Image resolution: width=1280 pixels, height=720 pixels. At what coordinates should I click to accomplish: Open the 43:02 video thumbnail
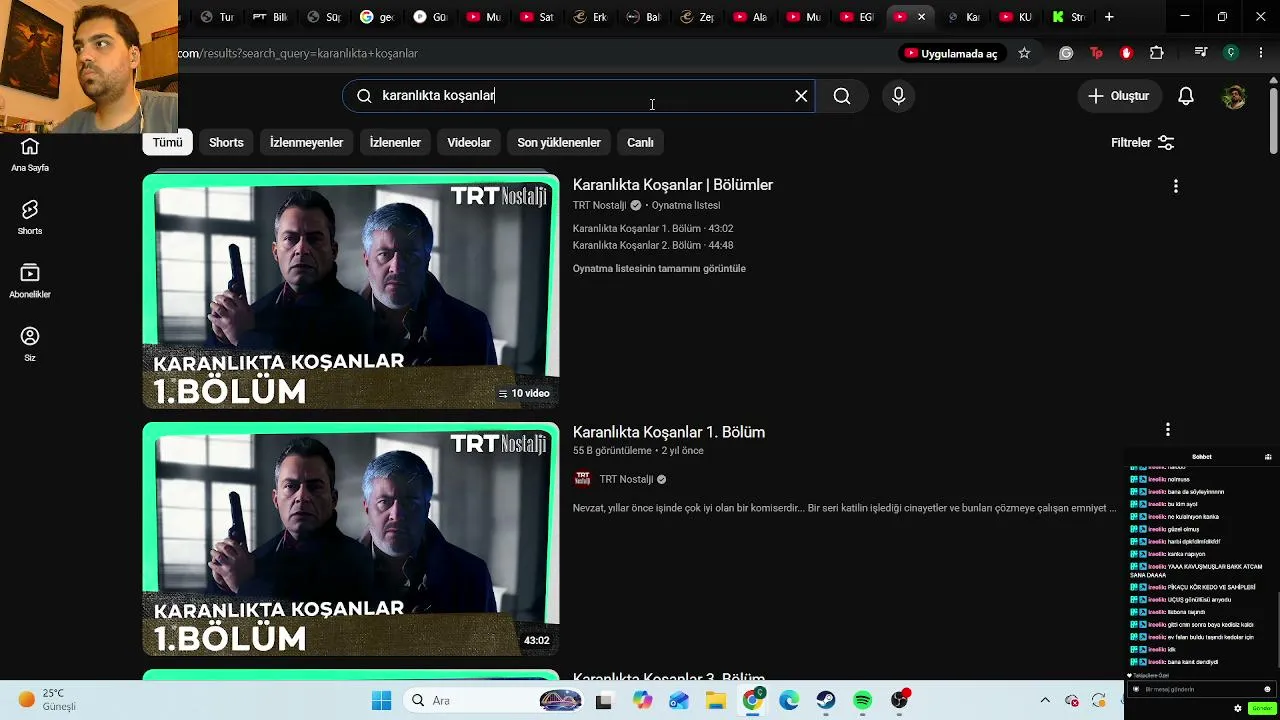[x=351, y=539]
